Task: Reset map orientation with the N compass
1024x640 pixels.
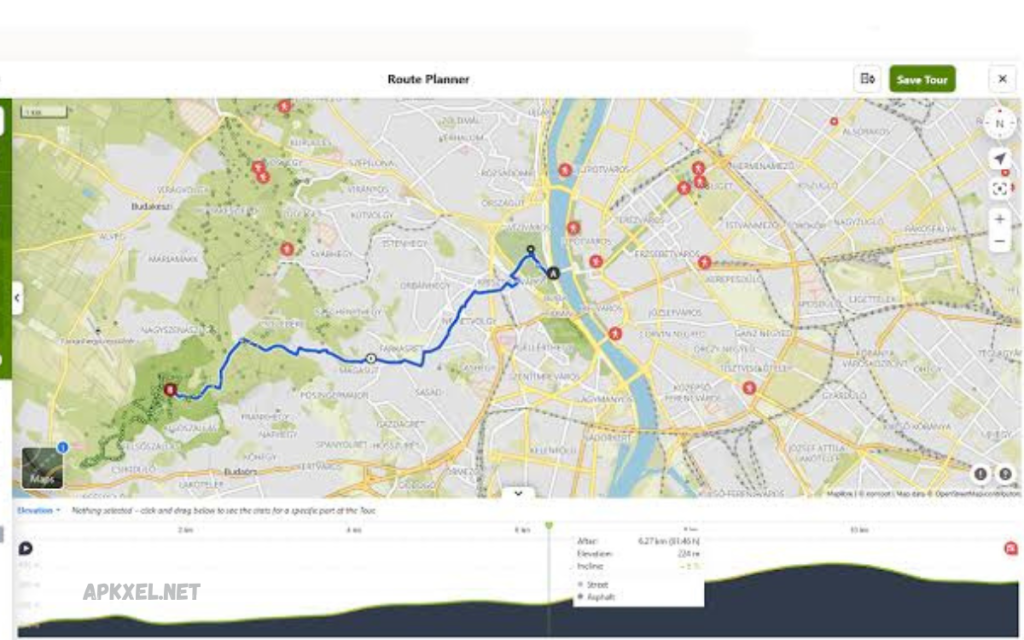Action: click(999, 123)
